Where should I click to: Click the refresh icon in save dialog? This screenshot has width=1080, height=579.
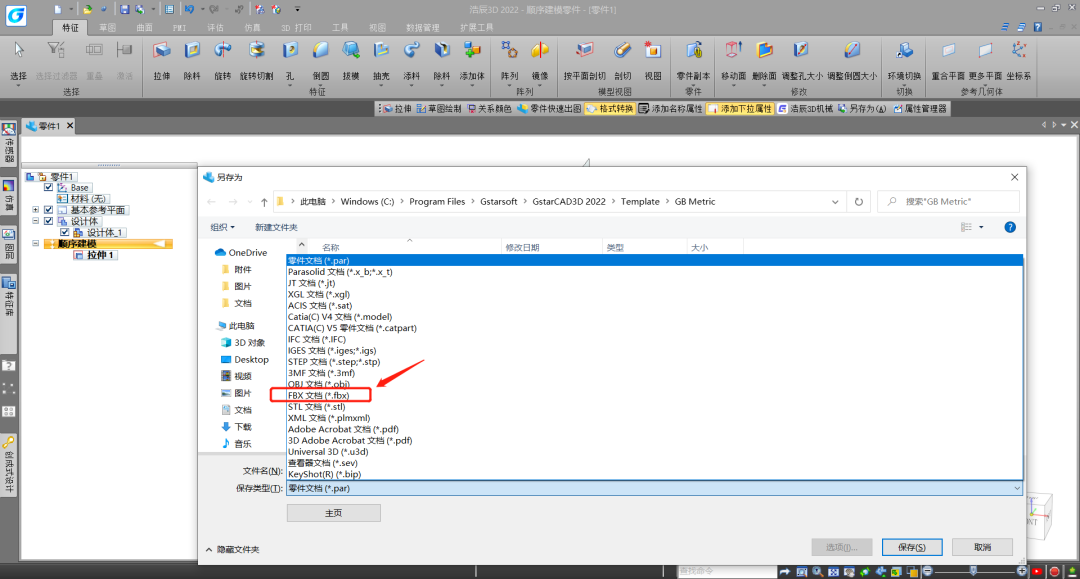point(858,202)
